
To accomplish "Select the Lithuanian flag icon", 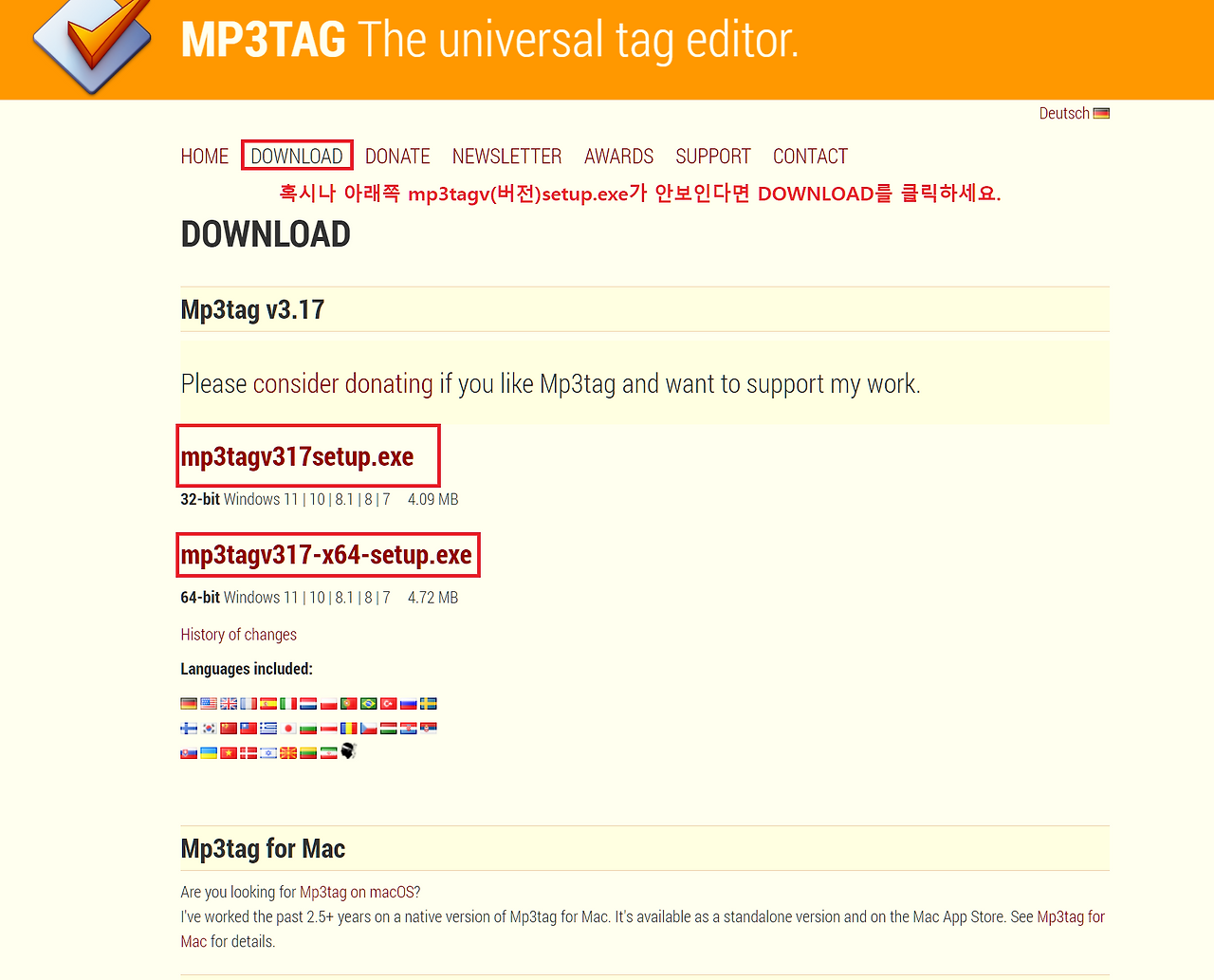I will coord(308,753).
